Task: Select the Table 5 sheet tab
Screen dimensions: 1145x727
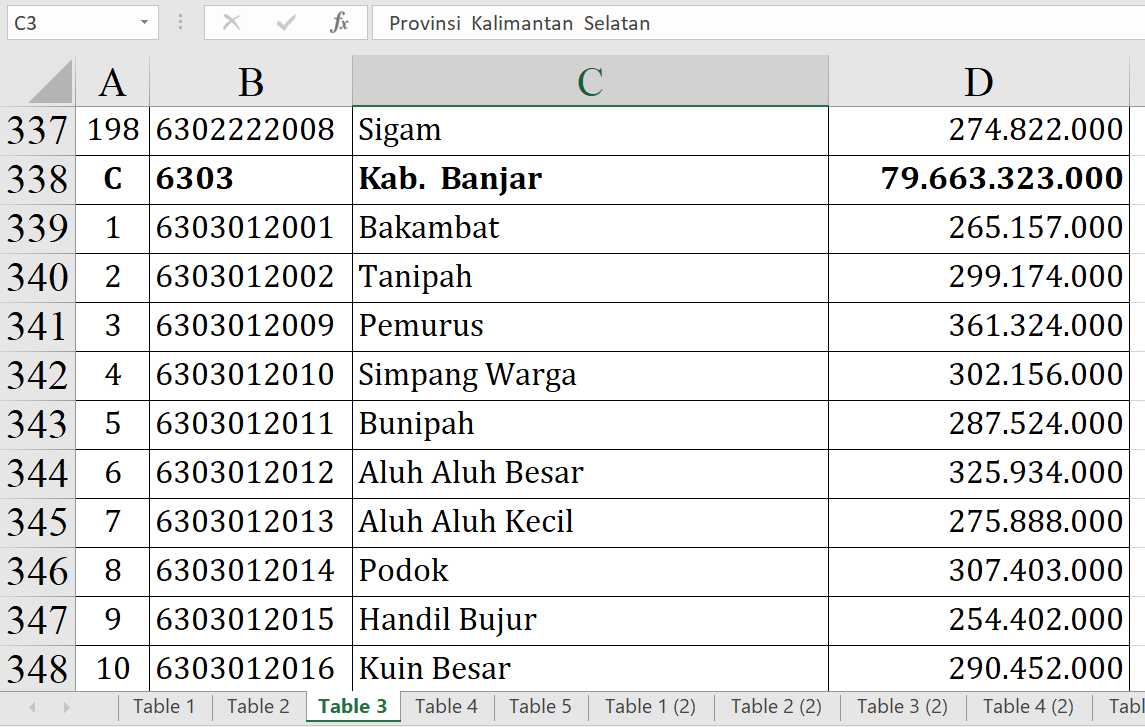Action: coord(540,707)
